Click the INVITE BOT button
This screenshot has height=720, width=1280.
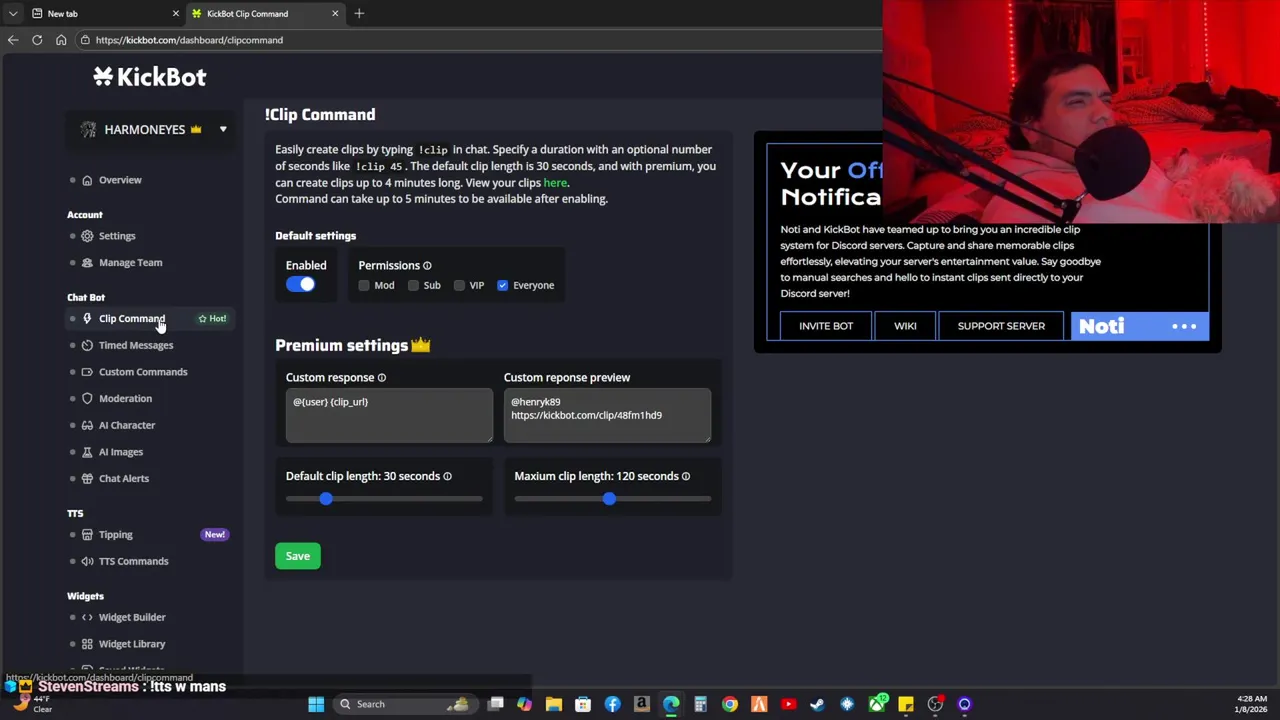(826, 326)
